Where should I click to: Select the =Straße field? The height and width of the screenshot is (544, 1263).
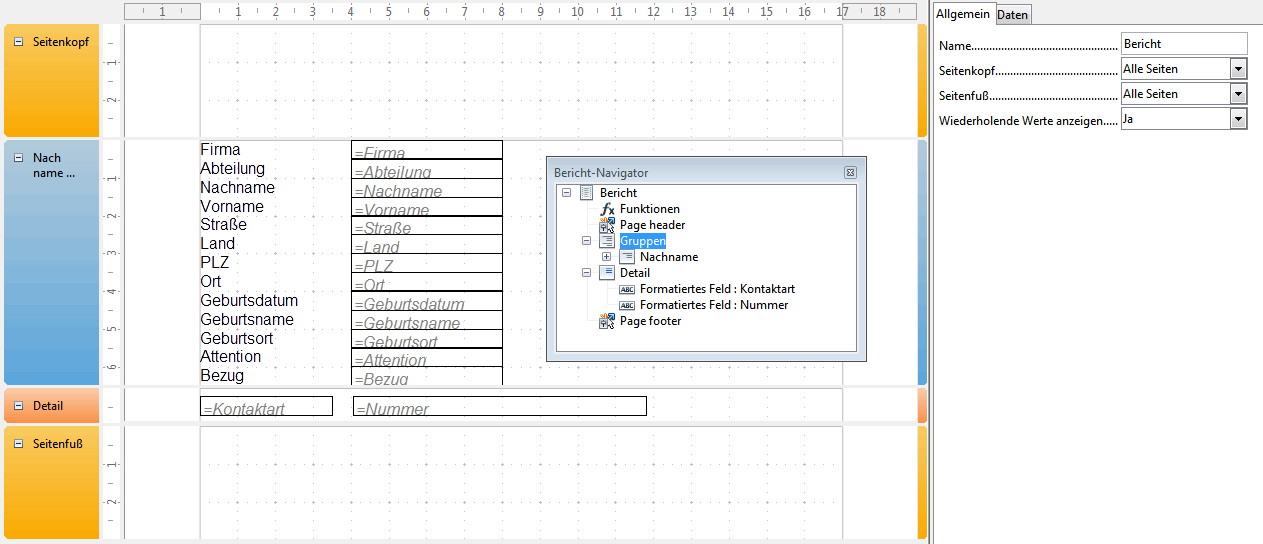pyautogui.click(x=427, y=225)
